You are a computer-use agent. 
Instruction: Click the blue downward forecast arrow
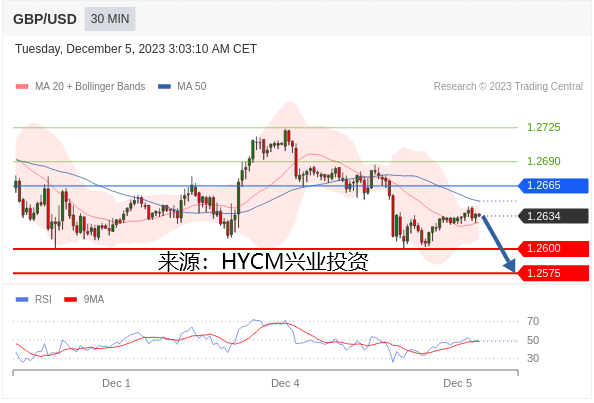coord(499,244)
